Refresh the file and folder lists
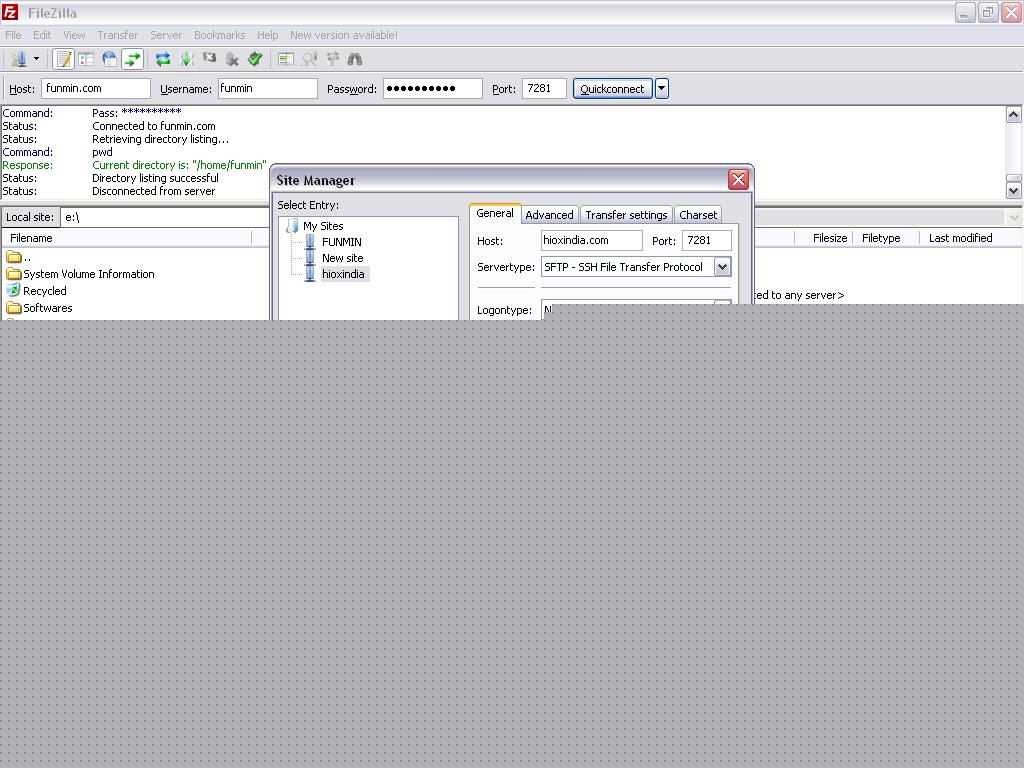 163,59
